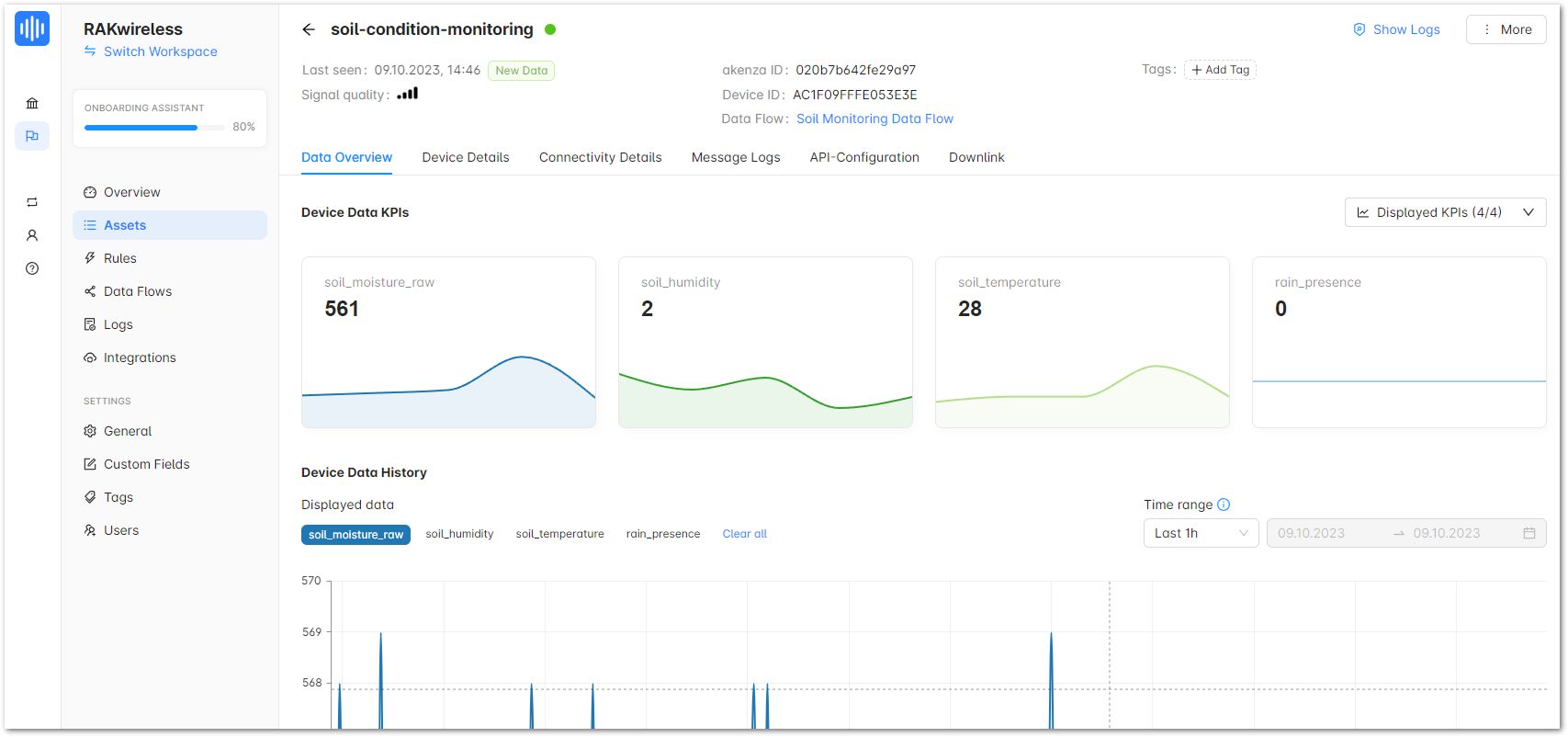The height and width of the screenshot is (737, 1568).
Task: Click the shield icon next to Show Logs
Action: pyautogui.click(x=1359, y=29)
